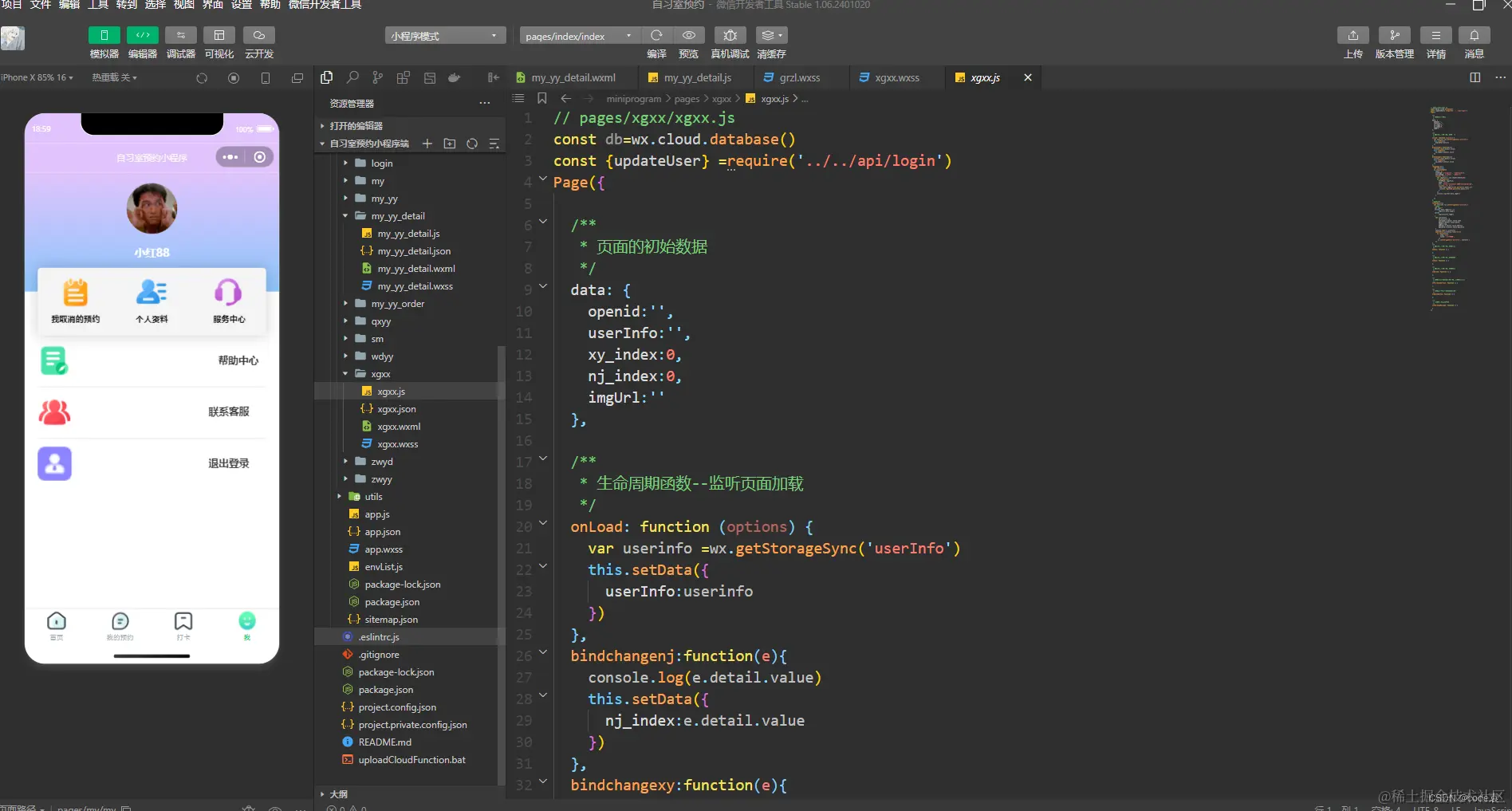Toggle the bookmark icon in breadcrumb bar
Viewport: 1512px width, 811px height.
point(542,98)
